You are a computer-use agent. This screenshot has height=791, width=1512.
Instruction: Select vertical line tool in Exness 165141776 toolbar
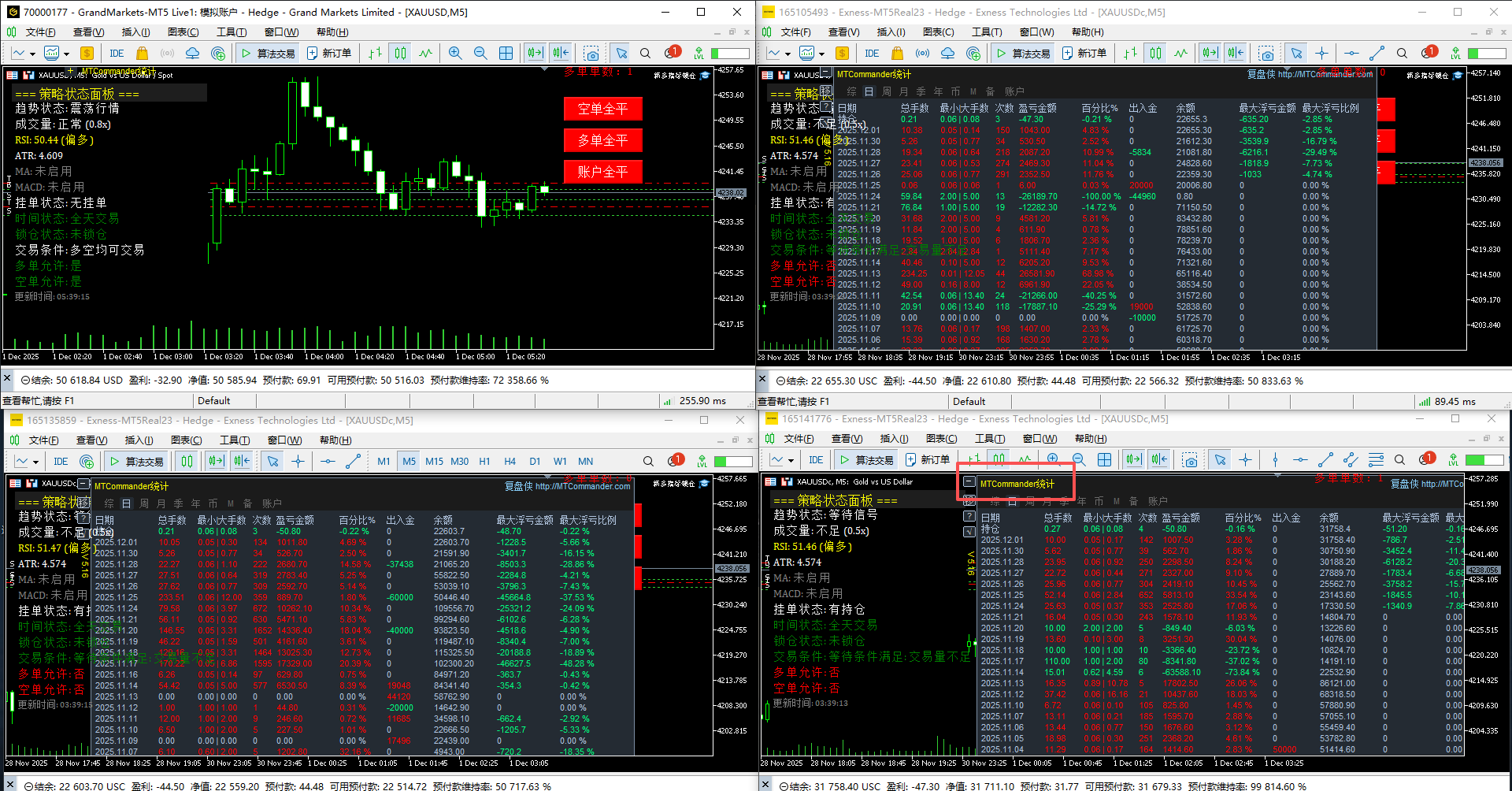pos(1275,459)
